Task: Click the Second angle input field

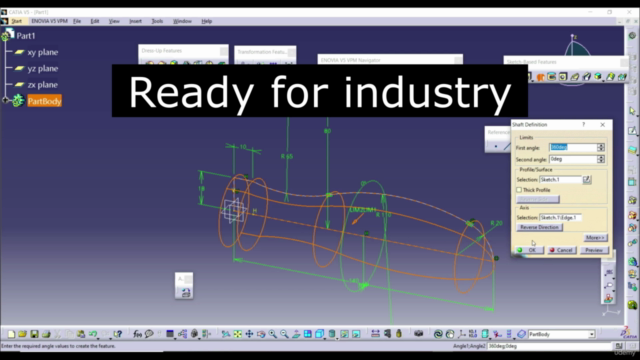Action: click(573, 159)
